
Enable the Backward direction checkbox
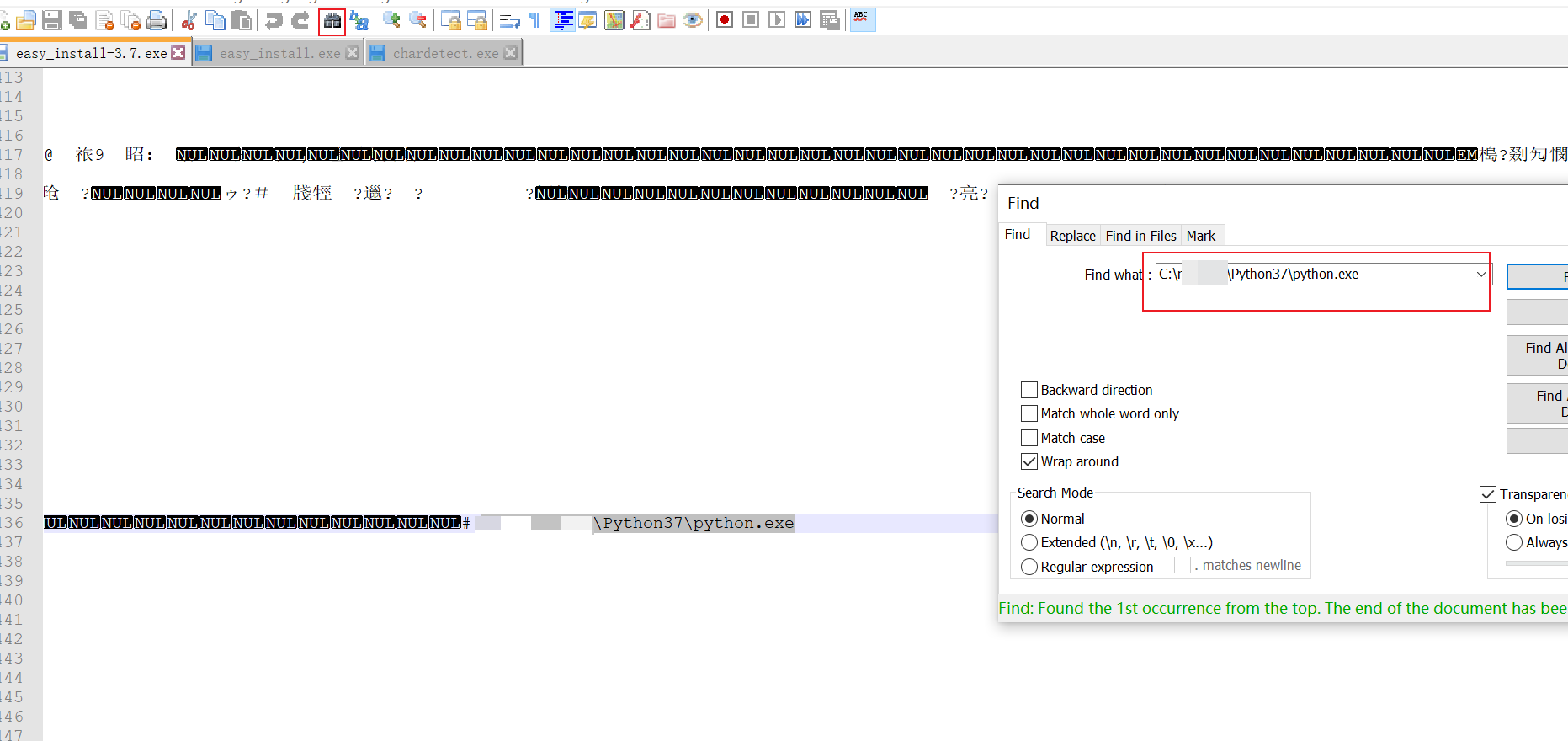point(1029,390)
